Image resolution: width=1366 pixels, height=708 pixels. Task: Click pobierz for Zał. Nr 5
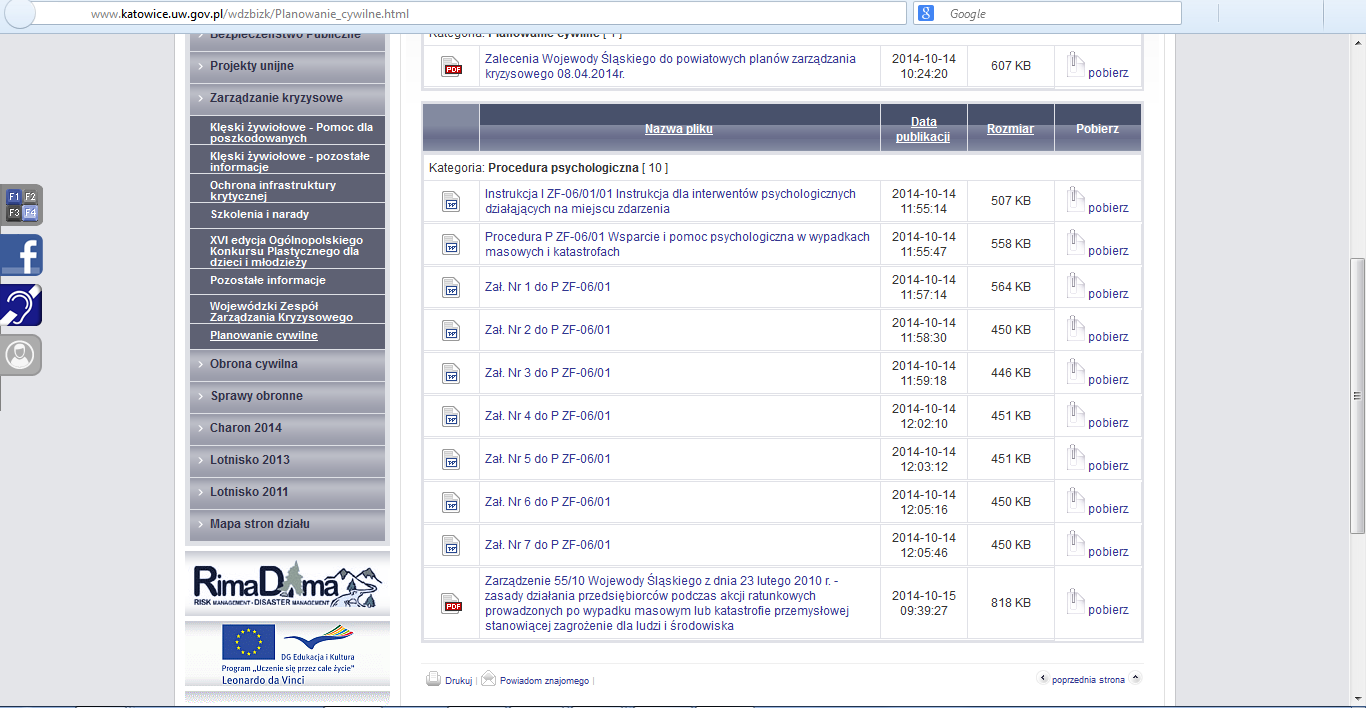pos(1108,466)
